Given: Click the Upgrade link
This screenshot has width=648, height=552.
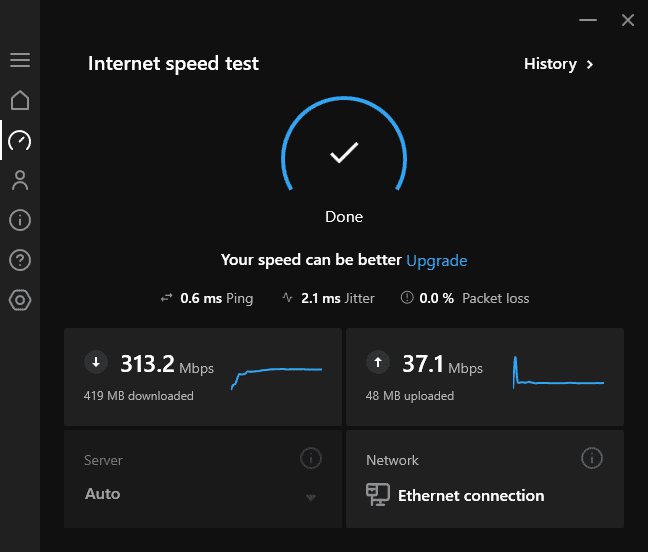Looking at the screenshot, I should [436, 260].
